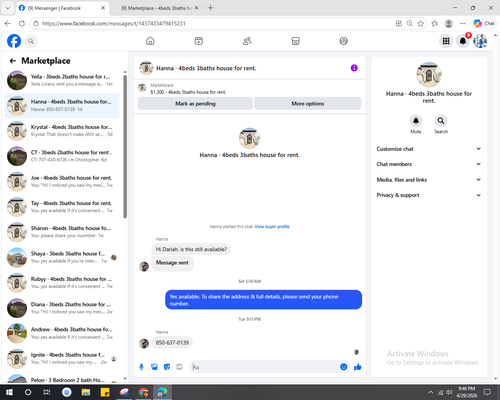Open Rubyy 4beds 3baths conversation
The image size is (500, 400).
62,283
